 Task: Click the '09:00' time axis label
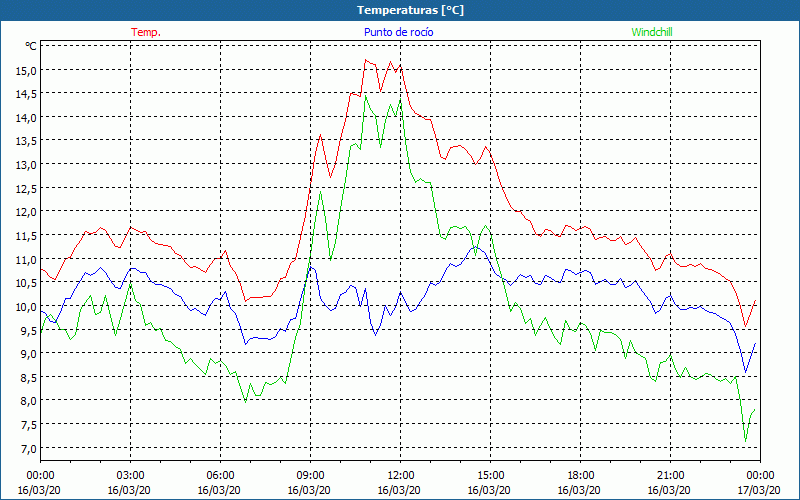(x=310, y=476)
